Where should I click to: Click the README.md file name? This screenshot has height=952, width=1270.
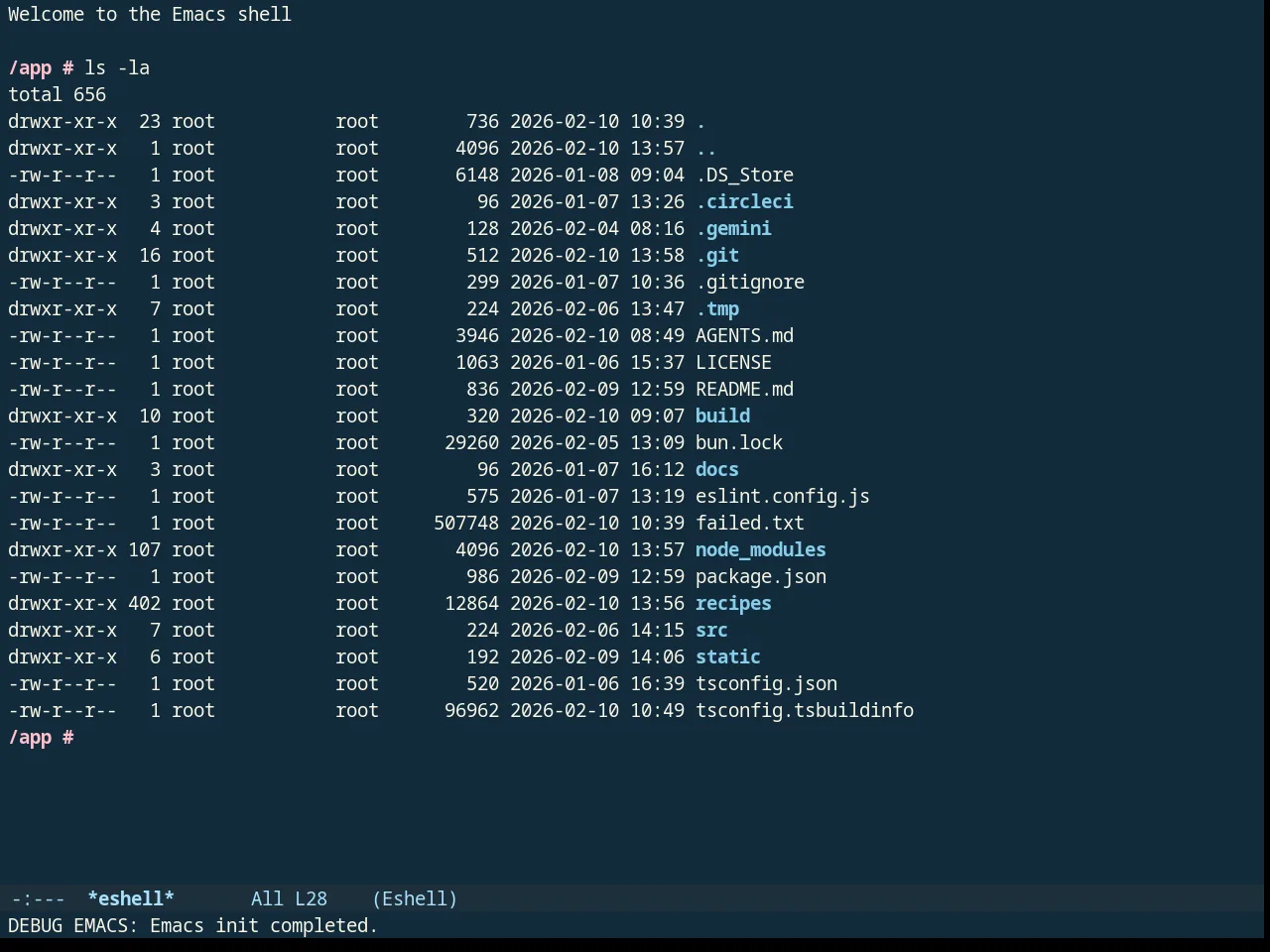pos(744,389)
